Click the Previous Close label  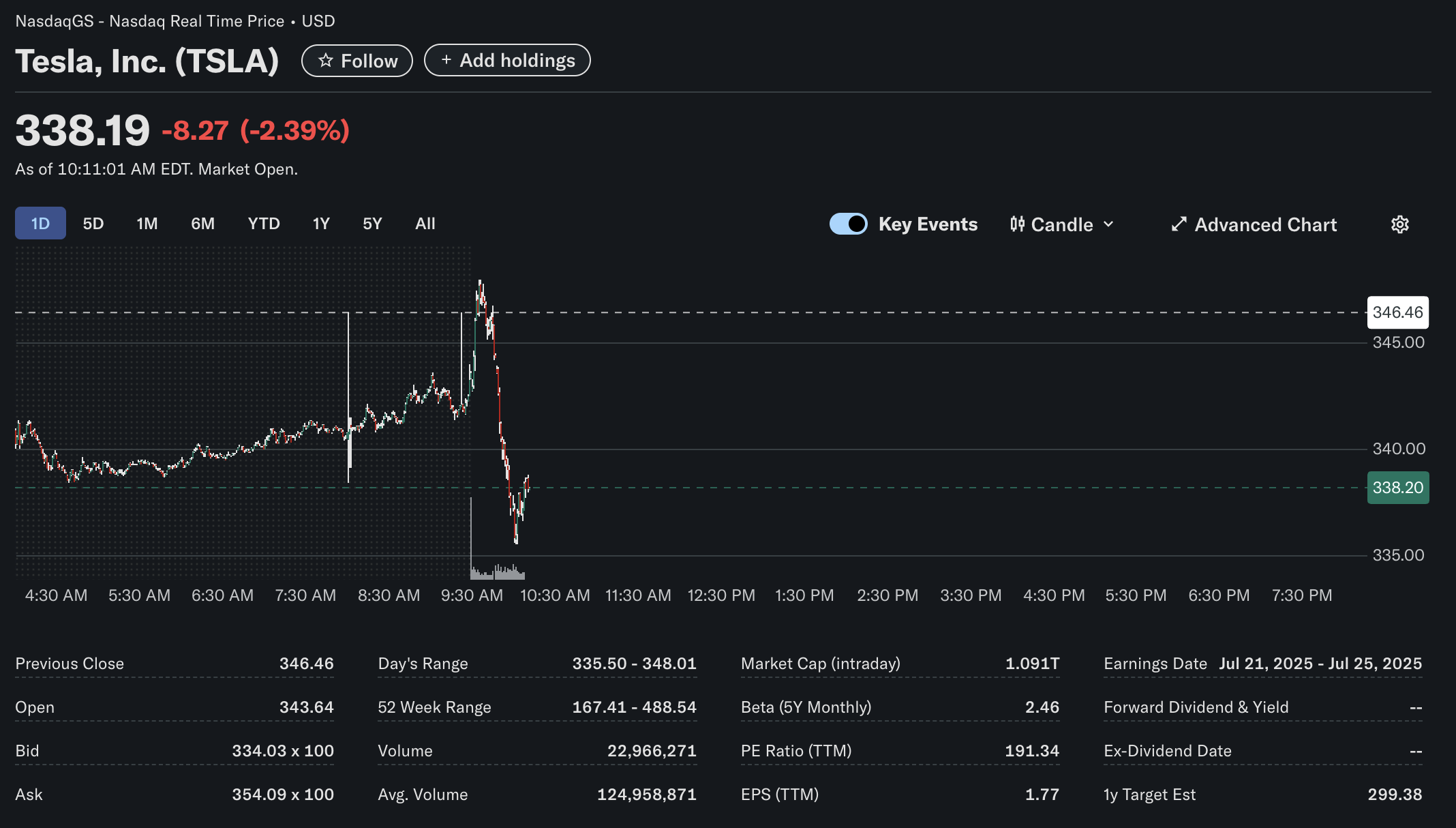70,664
